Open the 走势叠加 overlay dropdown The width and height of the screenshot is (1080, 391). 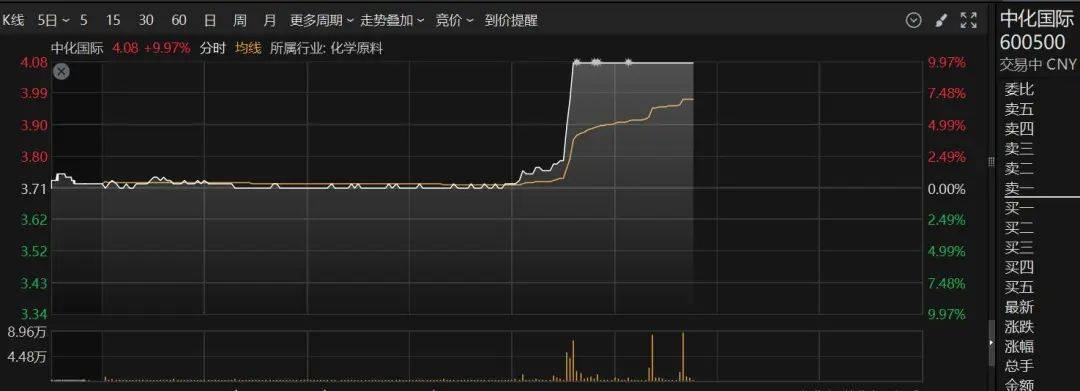392,21
